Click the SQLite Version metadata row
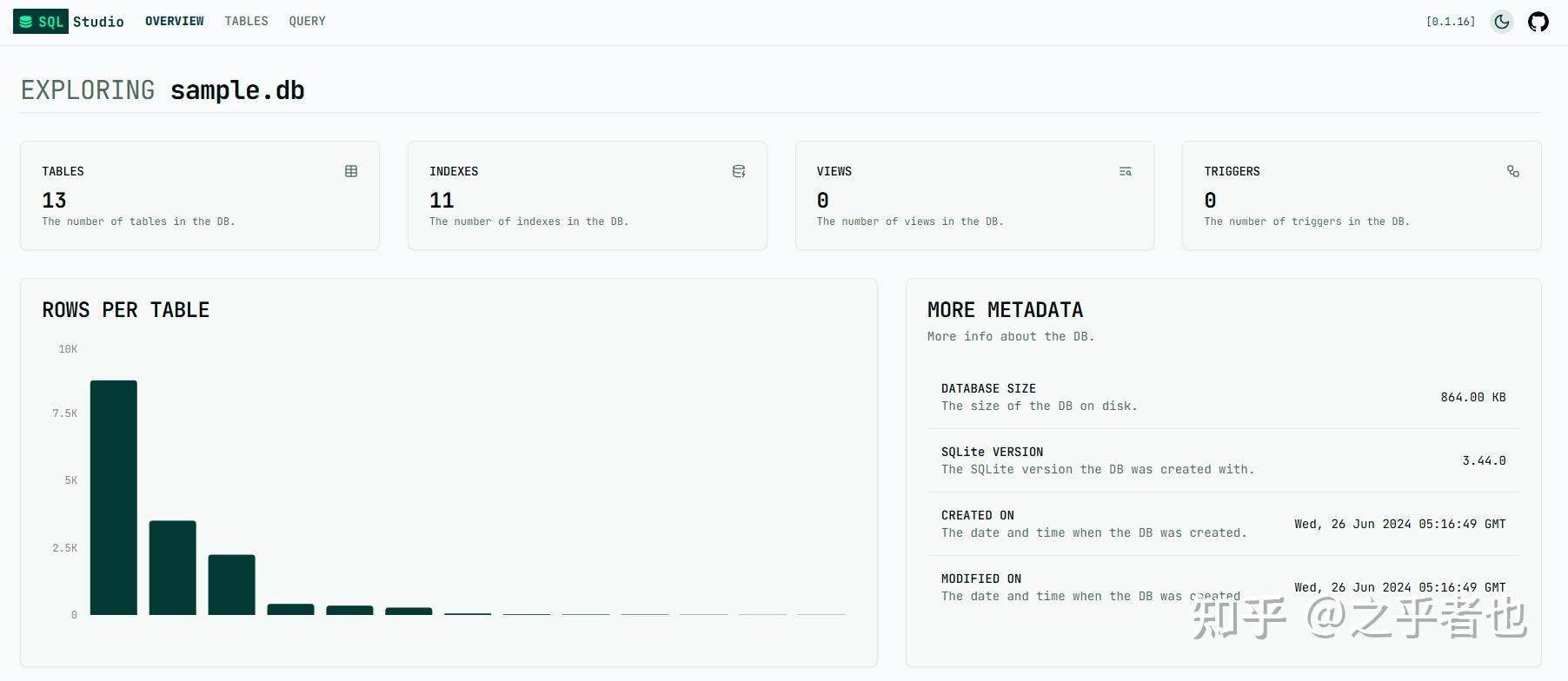 (x=1223, y=460)
